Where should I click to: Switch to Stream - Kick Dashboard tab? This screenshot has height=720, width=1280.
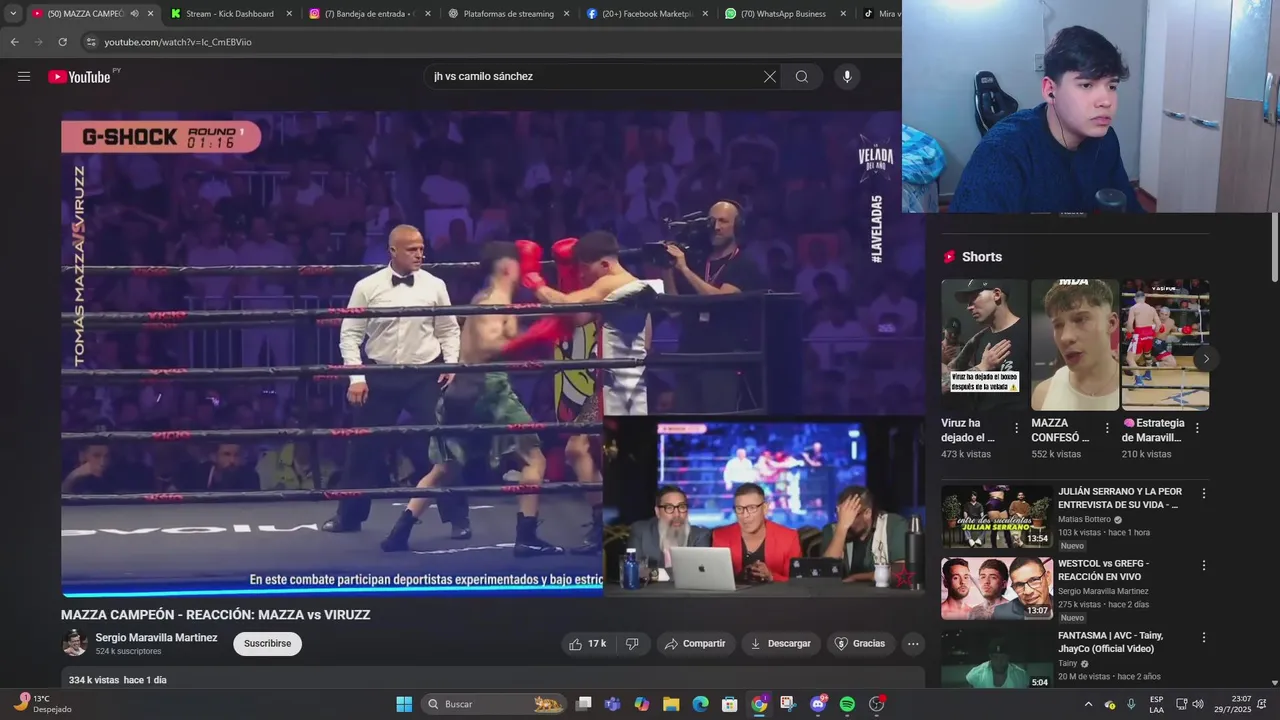(229, 14)
